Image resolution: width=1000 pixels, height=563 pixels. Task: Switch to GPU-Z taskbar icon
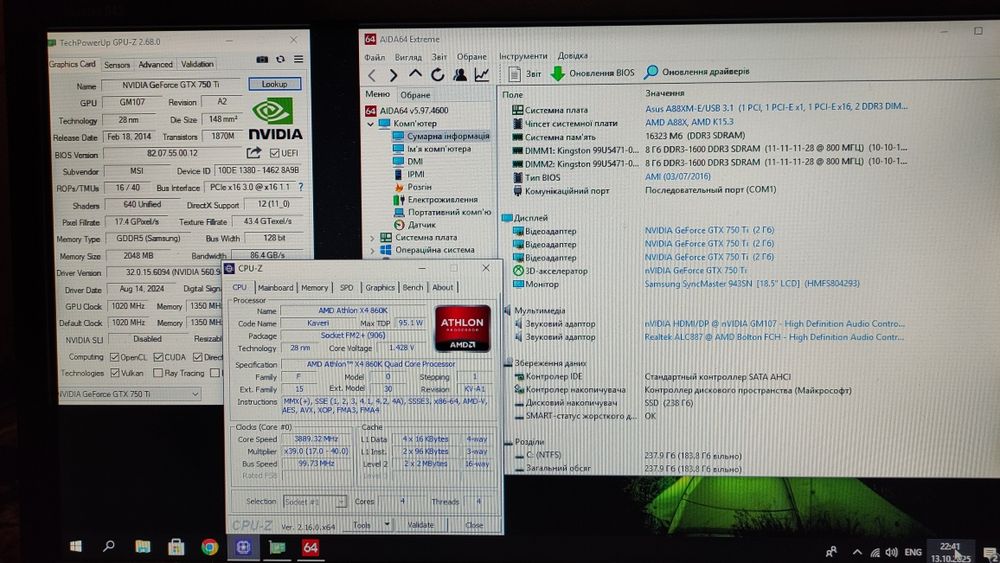point(277,547)
